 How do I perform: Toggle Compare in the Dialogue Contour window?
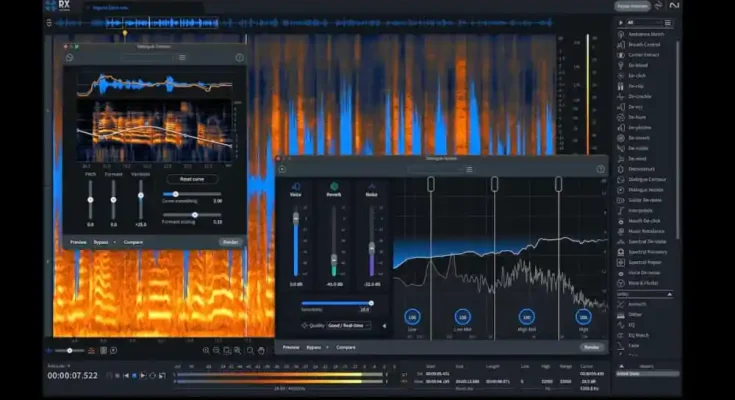(133, 242)
